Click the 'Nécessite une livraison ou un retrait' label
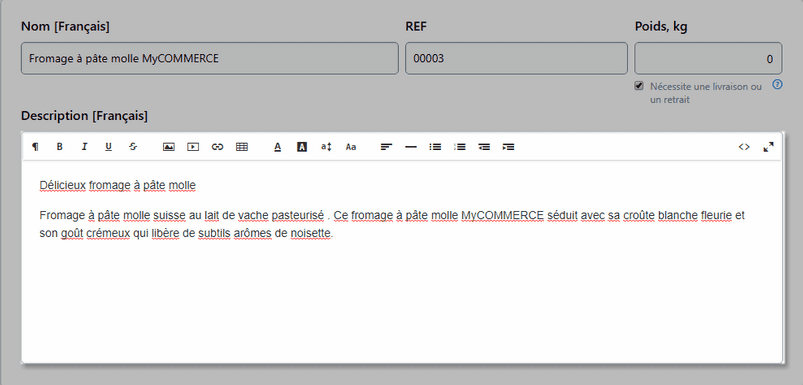This screenshot has height=385, width=803. [706, 93]
